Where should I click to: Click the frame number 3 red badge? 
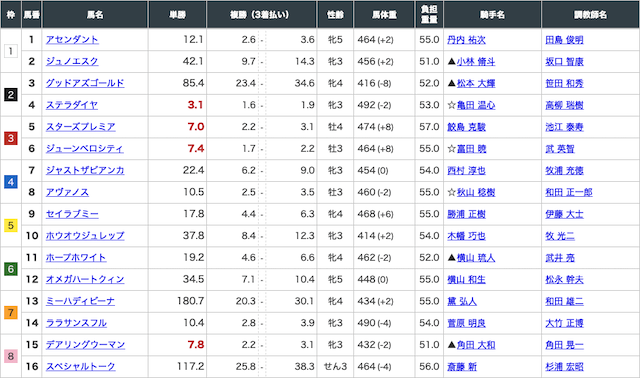[x=11, y=138]
